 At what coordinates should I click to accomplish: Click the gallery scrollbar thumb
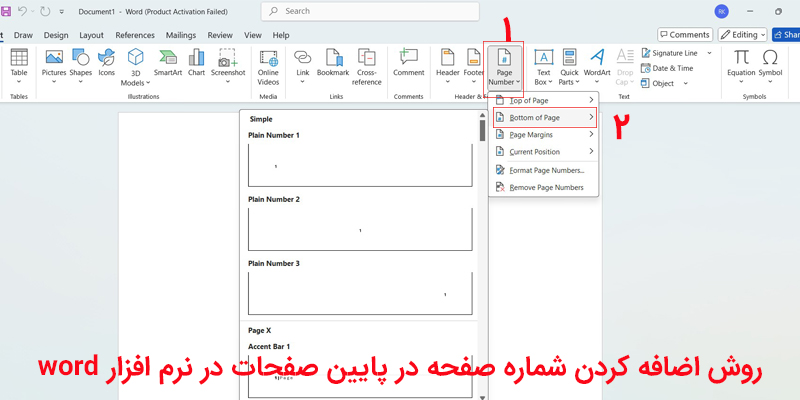coord(482,130)
